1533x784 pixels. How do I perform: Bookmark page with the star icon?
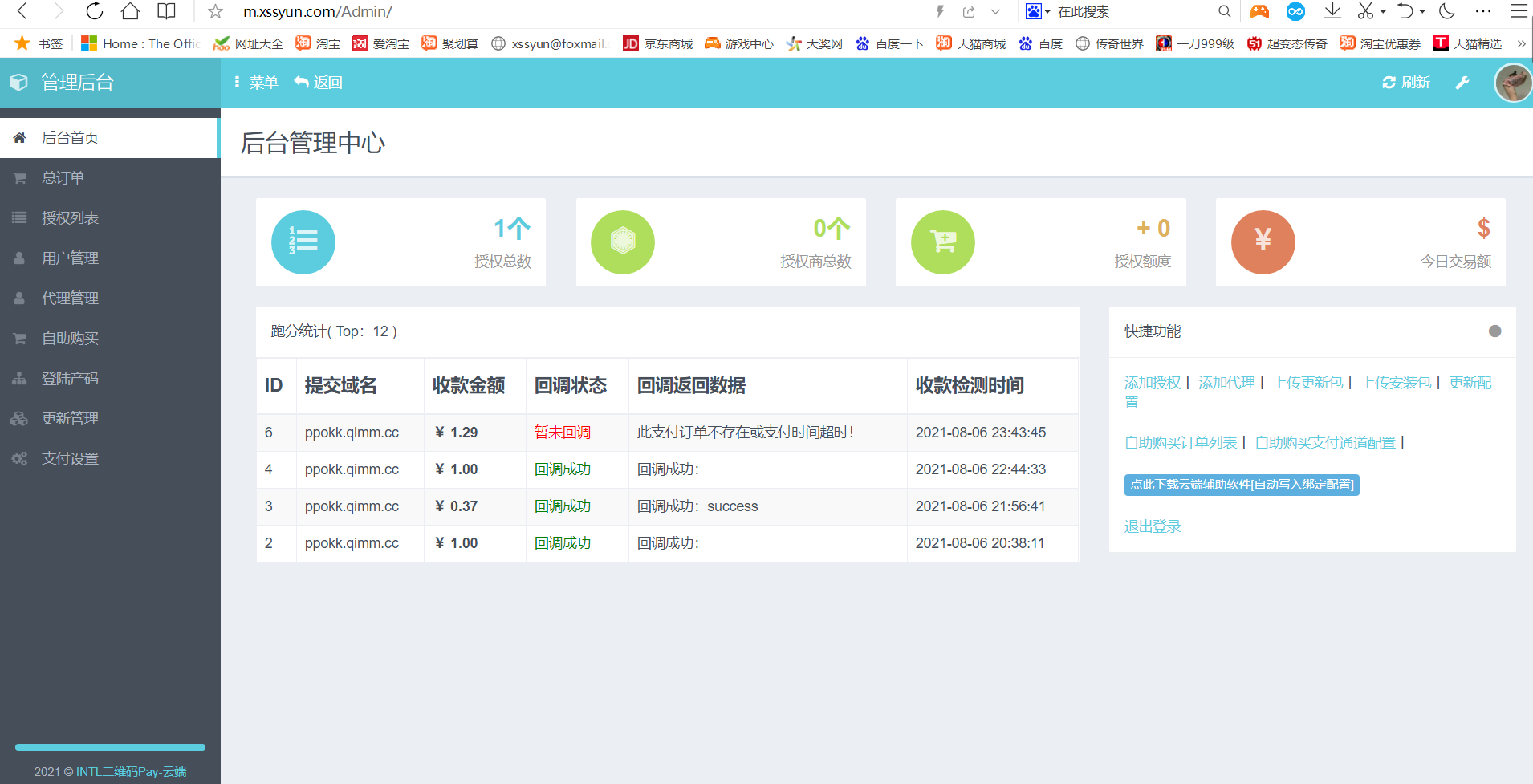[x=215, y=11]
